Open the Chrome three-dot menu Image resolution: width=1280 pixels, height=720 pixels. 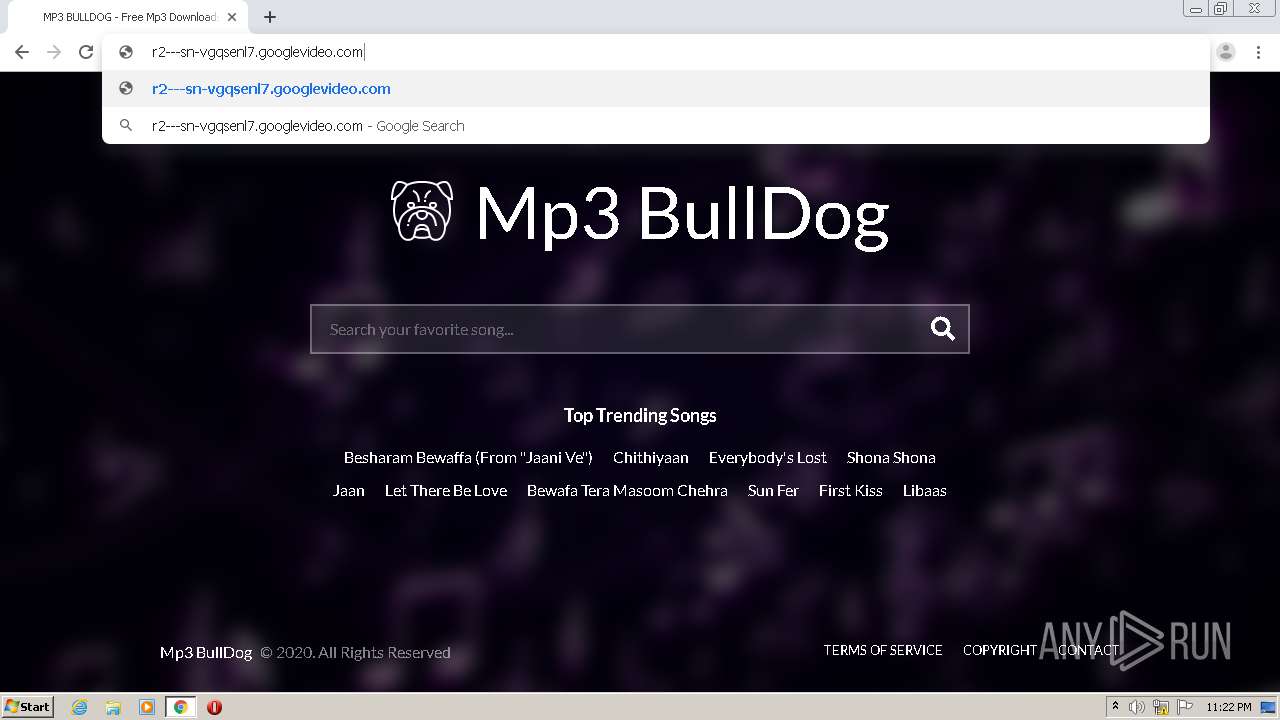tap(1258, 52)
